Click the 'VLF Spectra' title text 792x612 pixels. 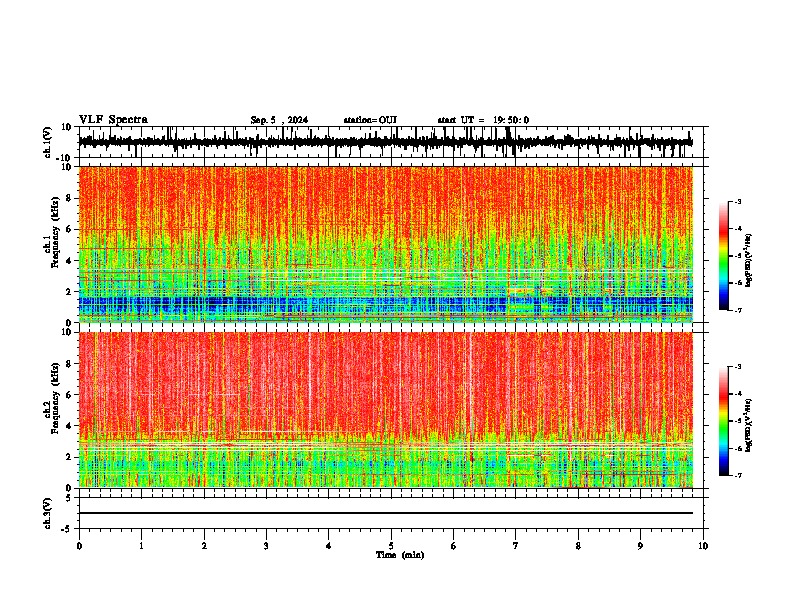click(113, 120)
